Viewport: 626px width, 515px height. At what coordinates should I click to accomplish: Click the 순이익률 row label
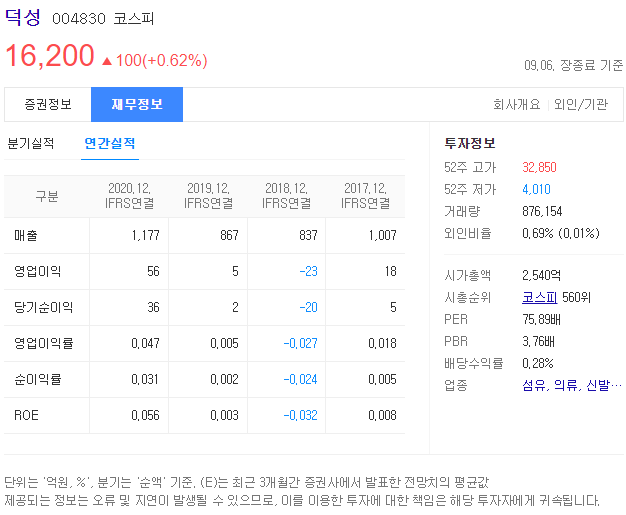pyautogui.click(x=38, y=379)
